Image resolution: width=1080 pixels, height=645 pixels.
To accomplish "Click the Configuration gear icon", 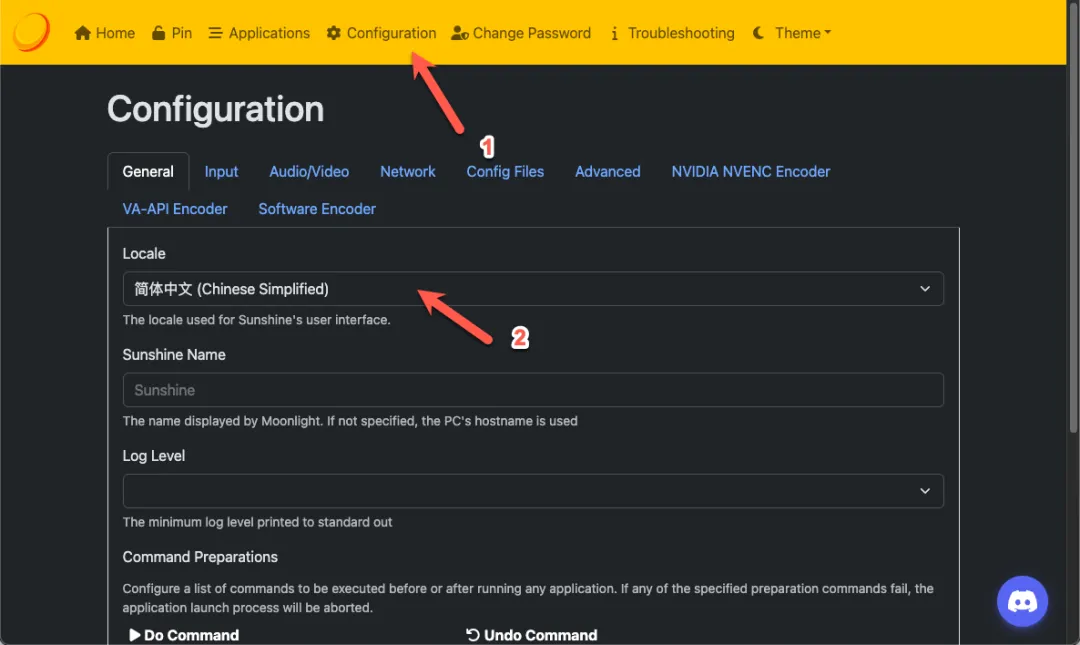I will [x=334, y=33].
